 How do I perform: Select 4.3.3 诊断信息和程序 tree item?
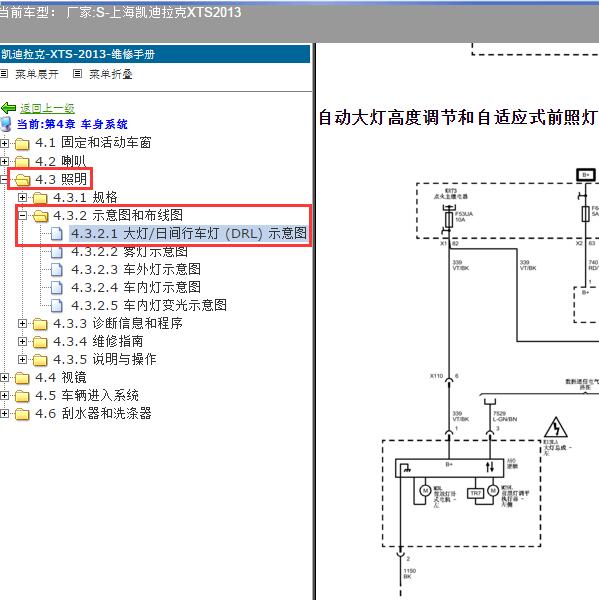point(118,323)
